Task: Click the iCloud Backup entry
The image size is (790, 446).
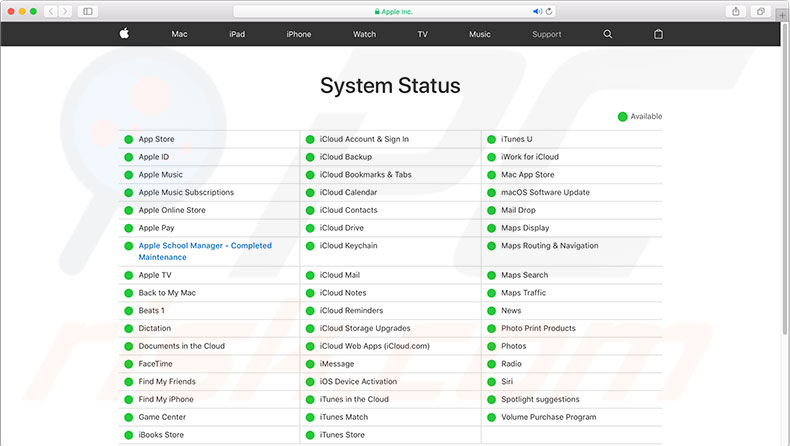Action: tap(346, 157)
